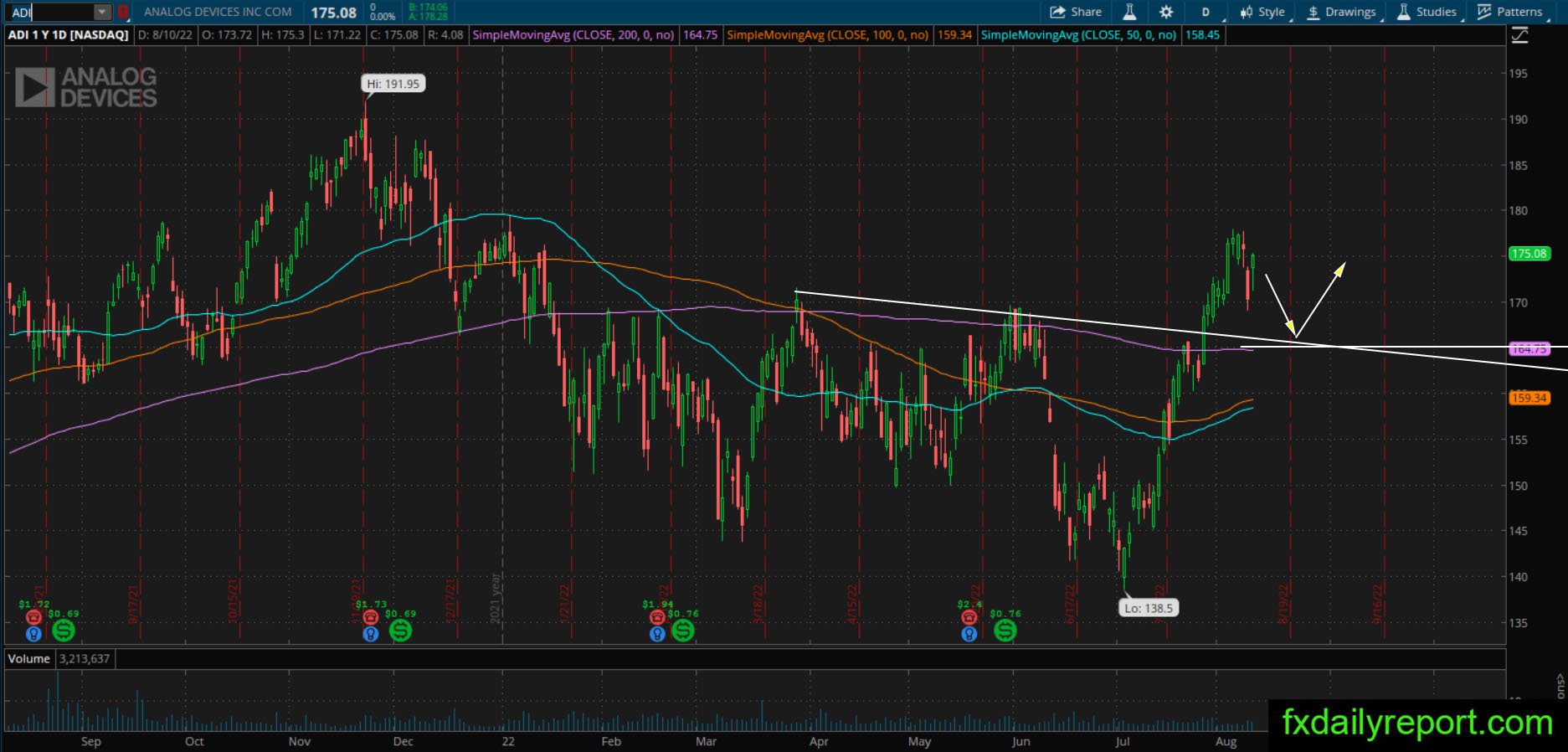Open the Patterns menu
This screenshot has width=1568, height=752.
pyautogui.click(x=1509, y=12)
